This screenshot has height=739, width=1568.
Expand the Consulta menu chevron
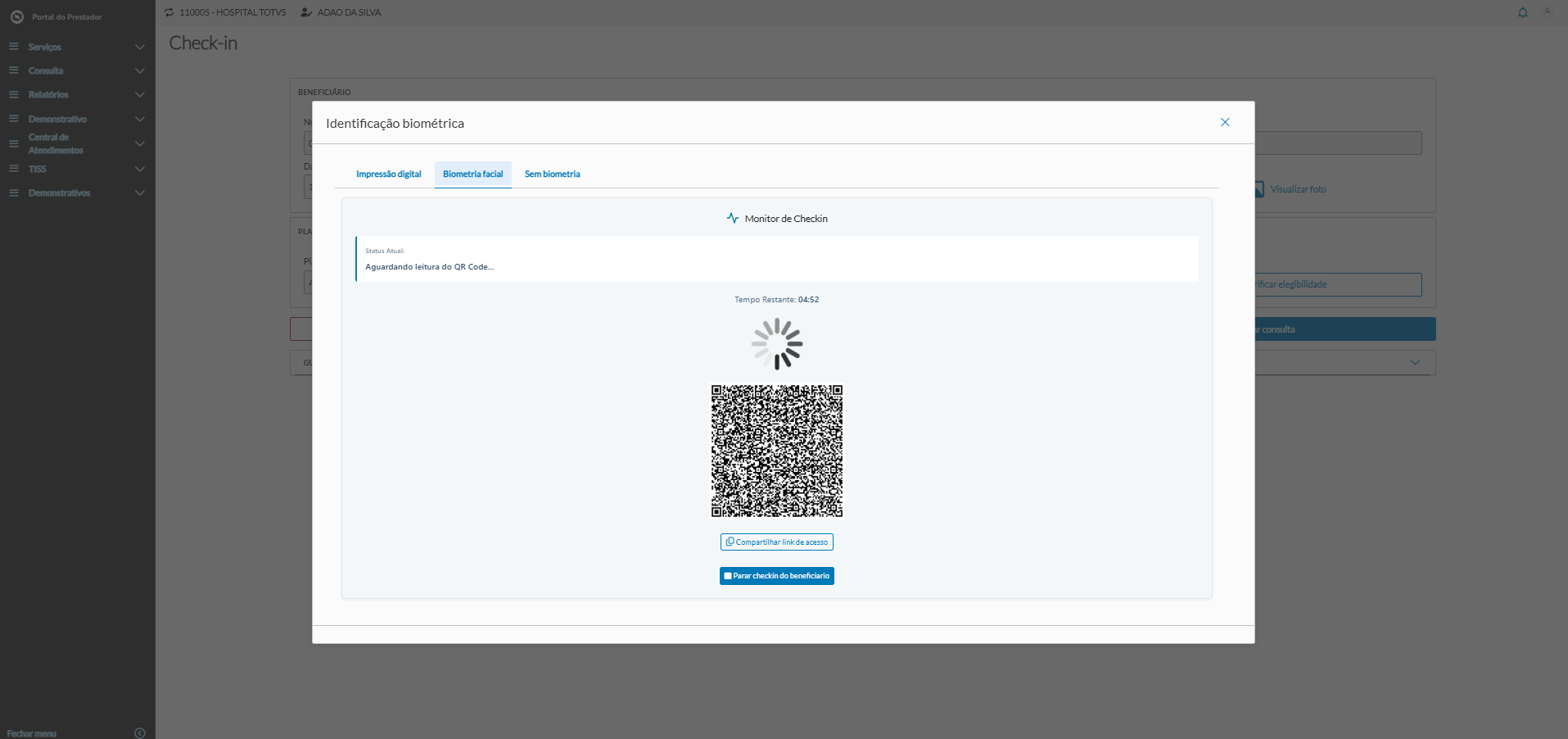point(140,70)
